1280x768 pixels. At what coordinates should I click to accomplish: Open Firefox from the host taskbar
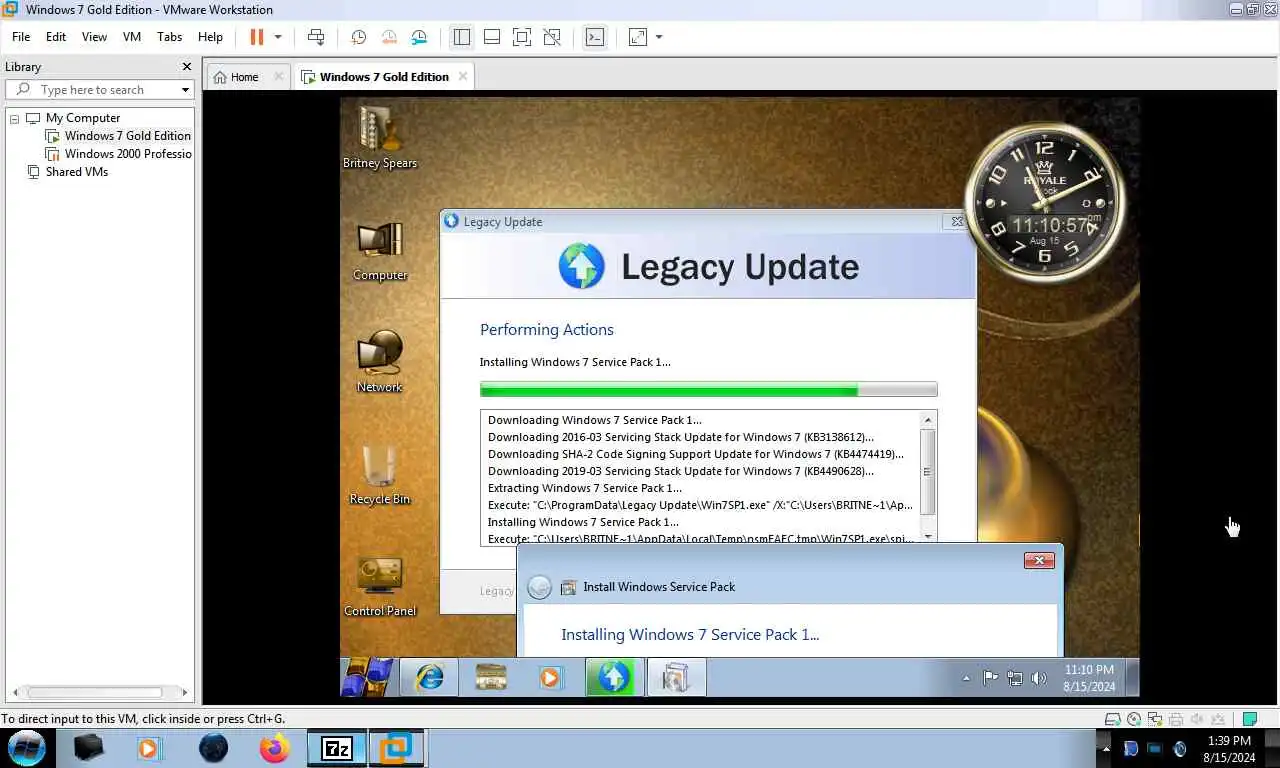(273, 748)
